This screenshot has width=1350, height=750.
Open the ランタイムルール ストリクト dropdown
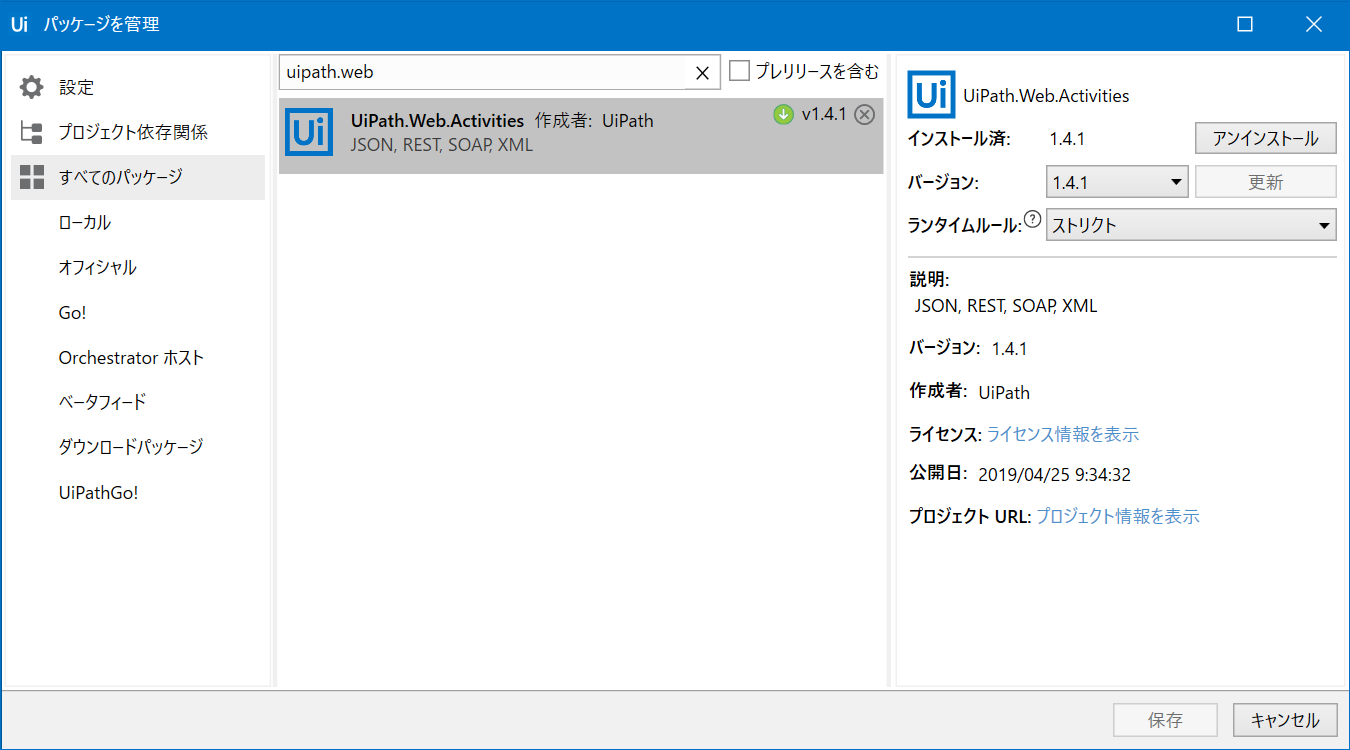1191,226
